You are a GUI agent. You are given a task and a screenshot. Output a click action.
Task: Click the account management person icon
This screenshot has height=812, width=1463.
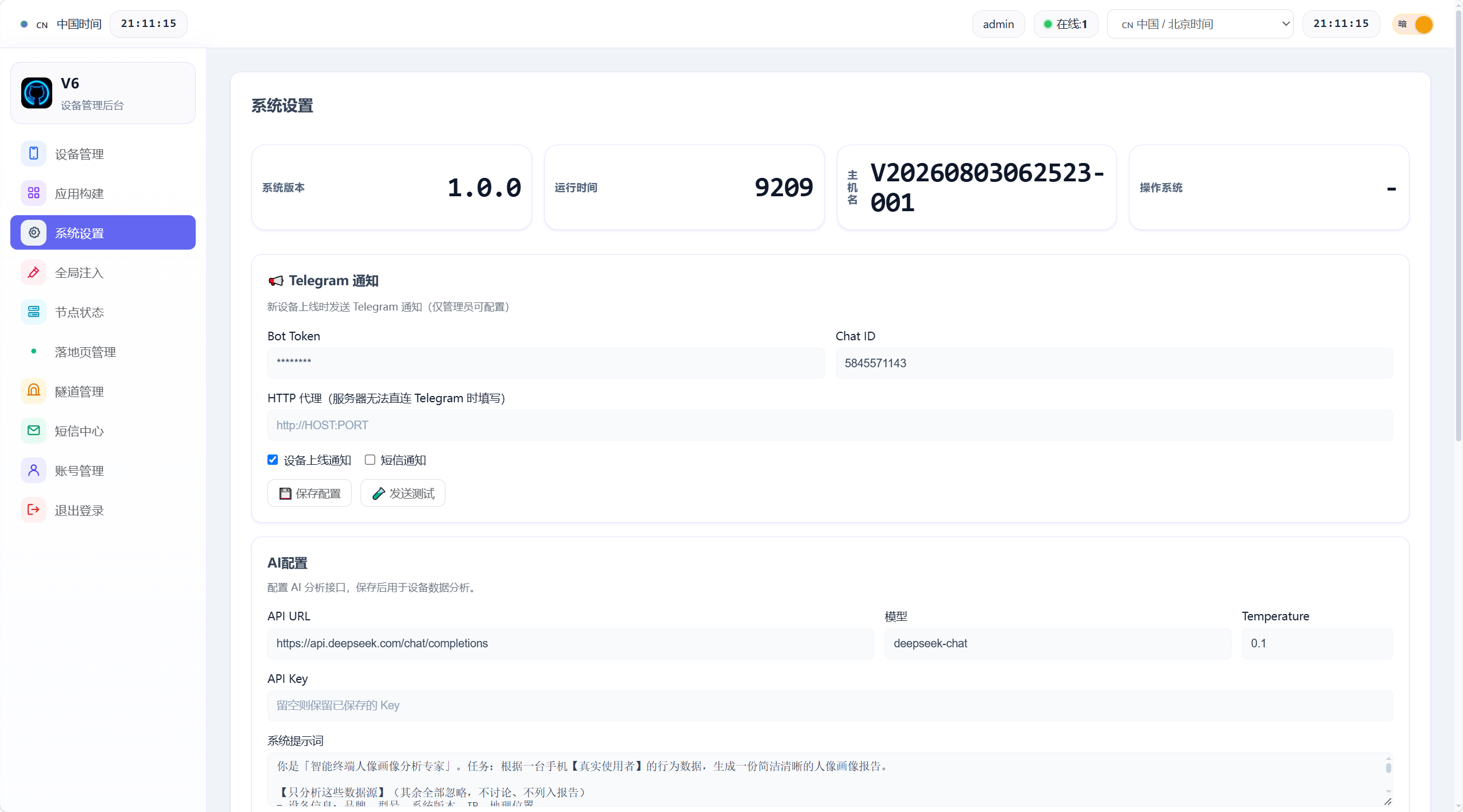[x=34, y=471]
